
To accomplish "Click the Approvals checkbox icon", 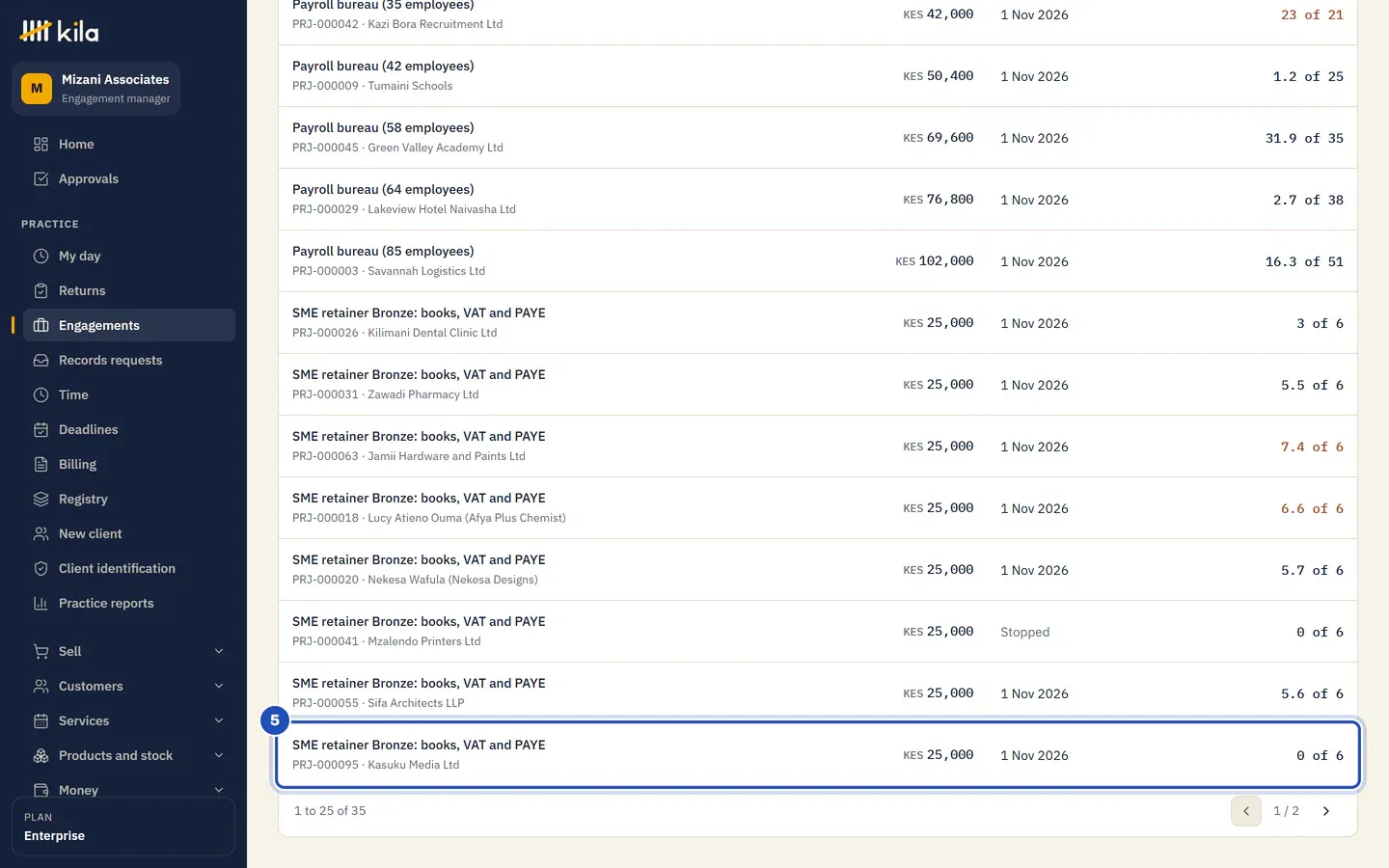I will point(41,179).
